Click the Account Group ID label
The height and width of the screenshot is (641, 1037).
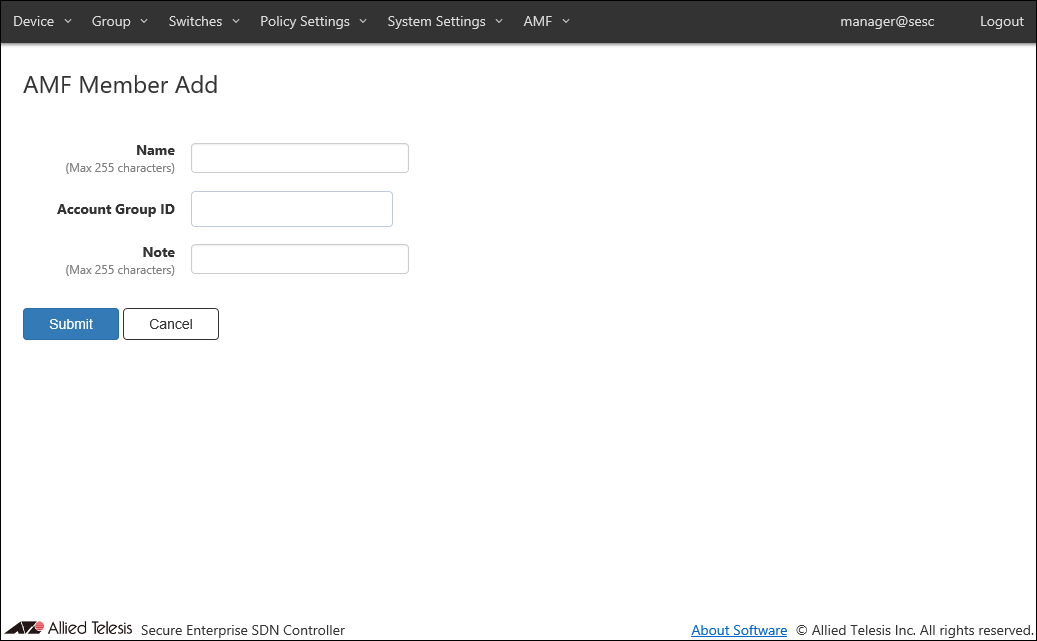tap(116, 209)
